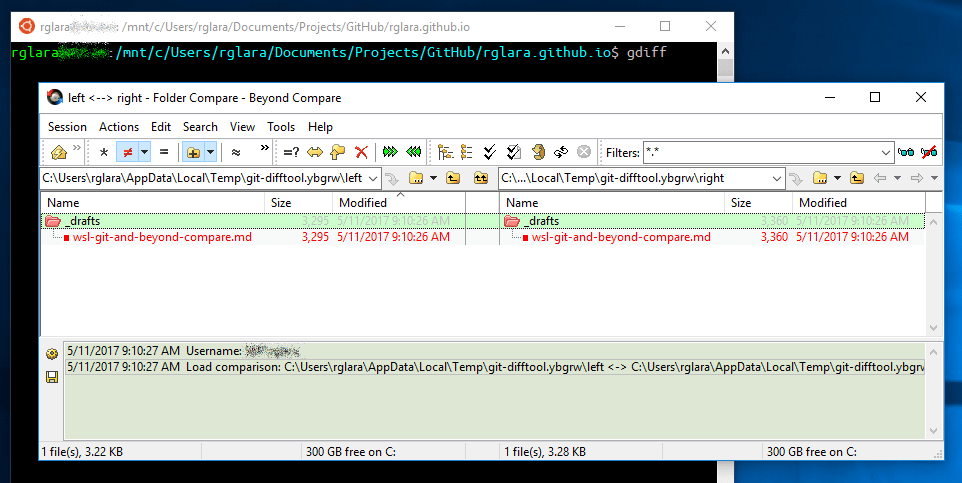The height and width of the screenshot is (483, 962).
Task: Copy to right with green arrows icon
Action: pyautogui.click(x=390, y=153)
